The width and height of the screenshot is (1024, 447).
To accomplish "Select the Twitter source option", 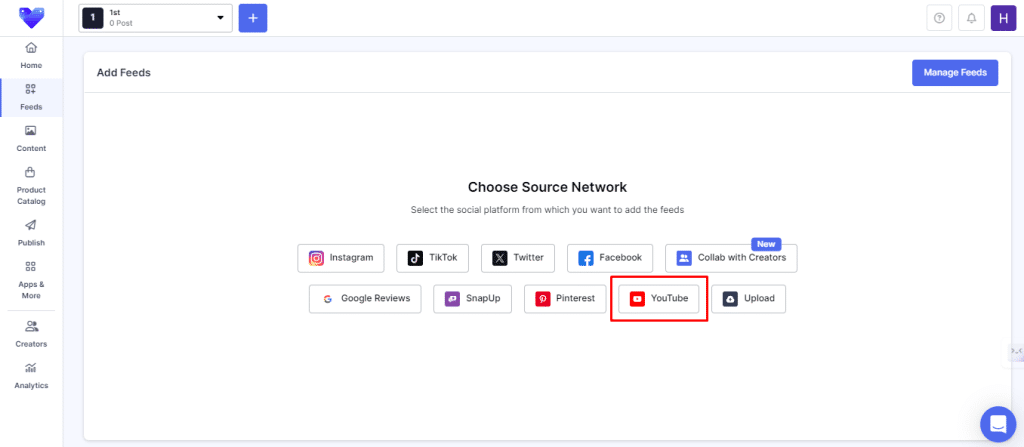I will 517,258.
